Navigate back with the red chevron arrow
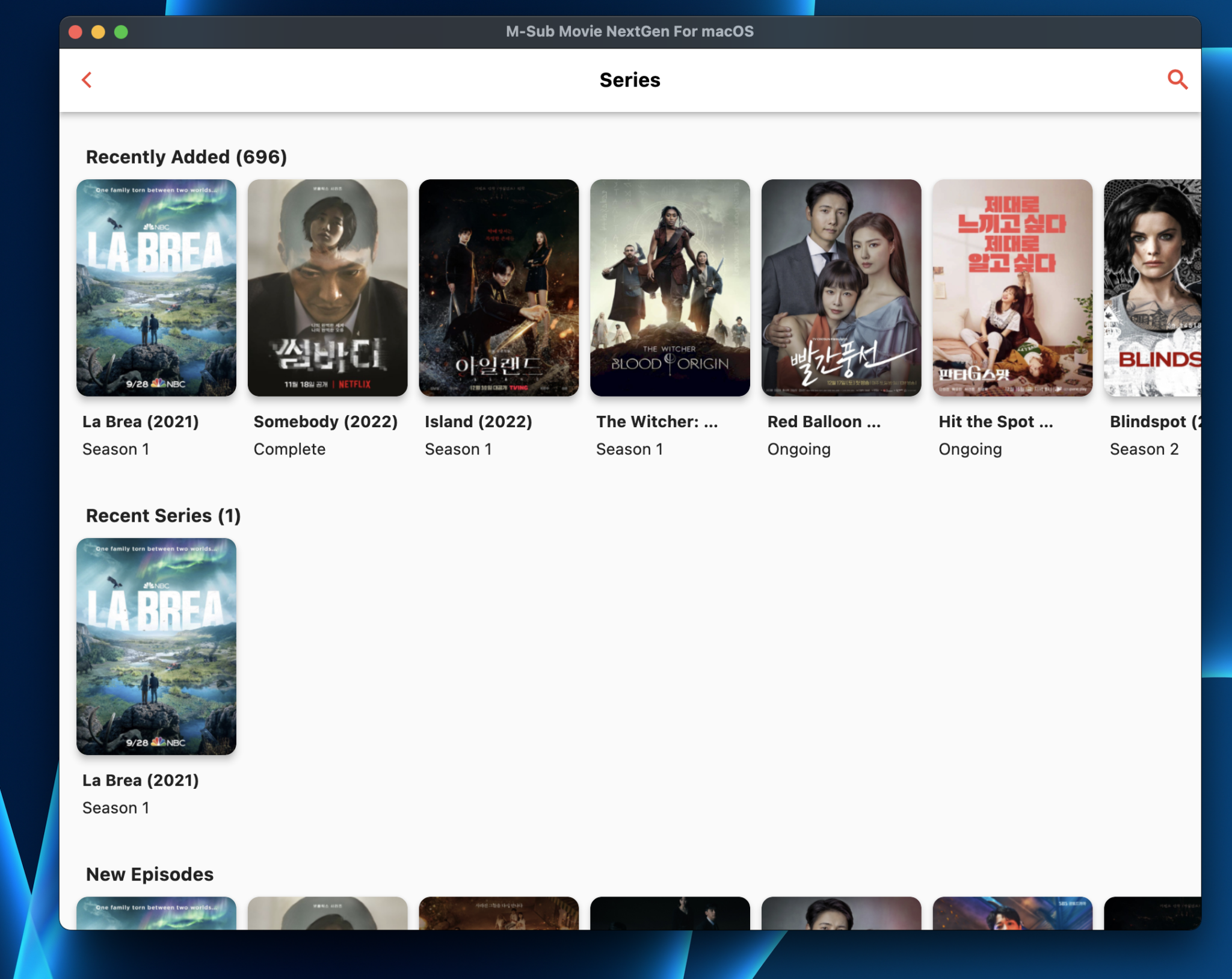Screen dimensions: 1232x979 [87, 79]
